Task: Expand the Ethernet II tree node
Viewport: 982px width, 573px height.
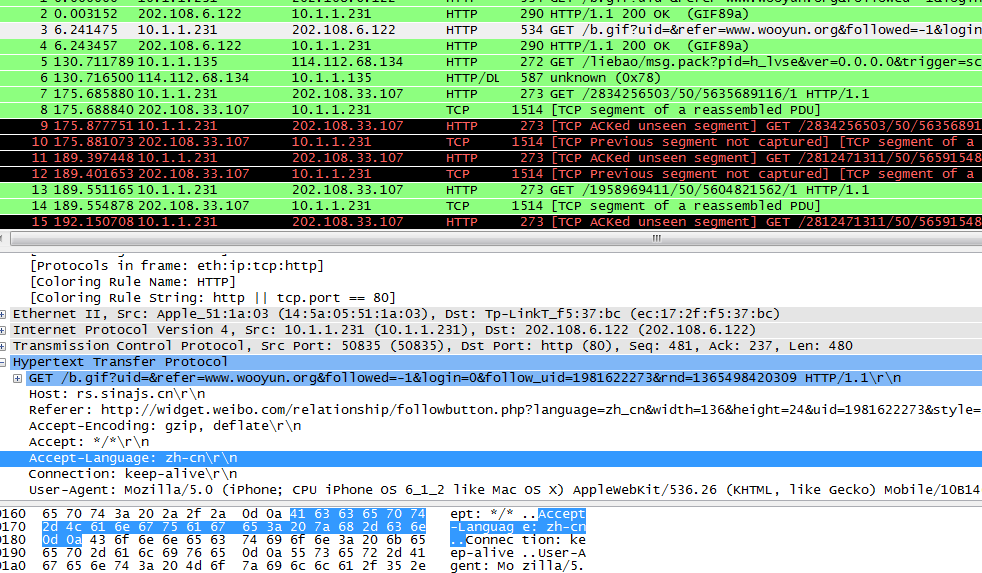Action: [x=5, y=314]
